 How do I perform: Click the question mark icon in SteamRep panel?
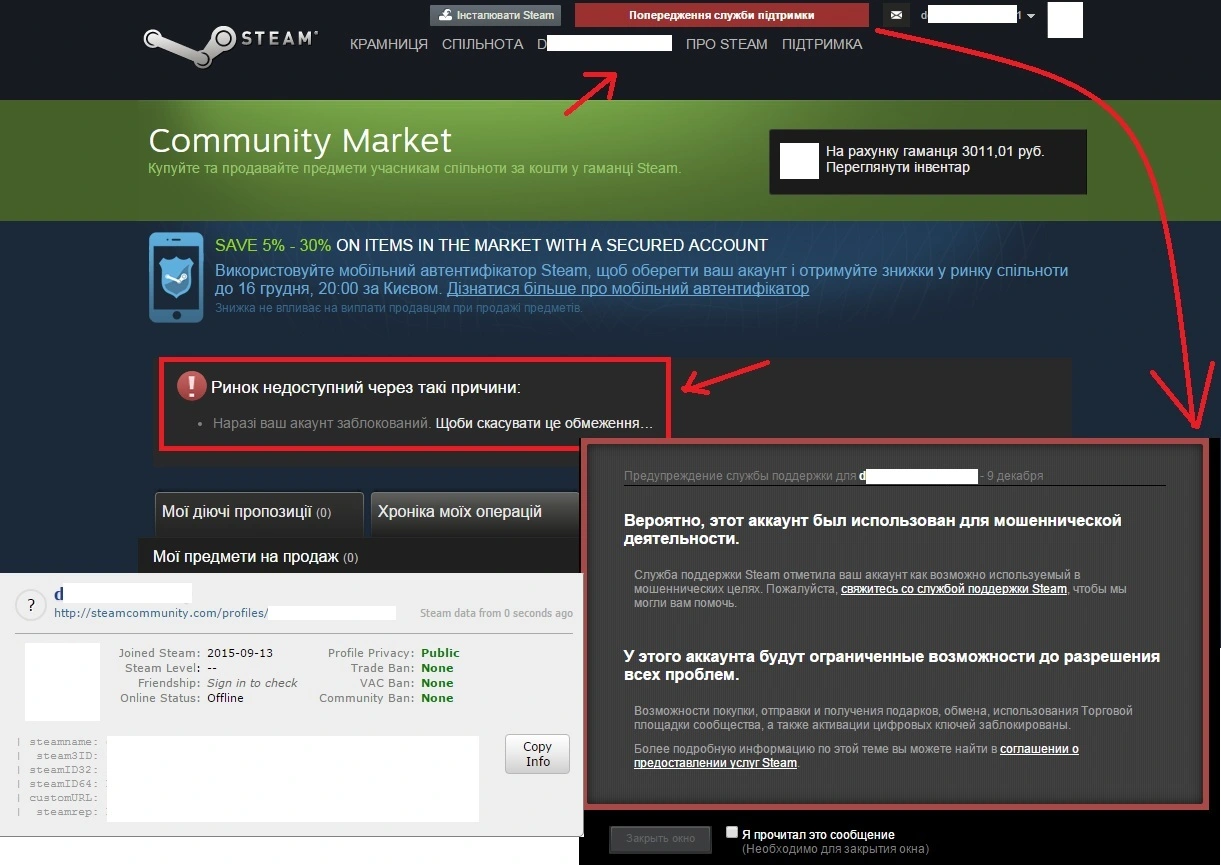pyautogui.click(x=31, y=605)
